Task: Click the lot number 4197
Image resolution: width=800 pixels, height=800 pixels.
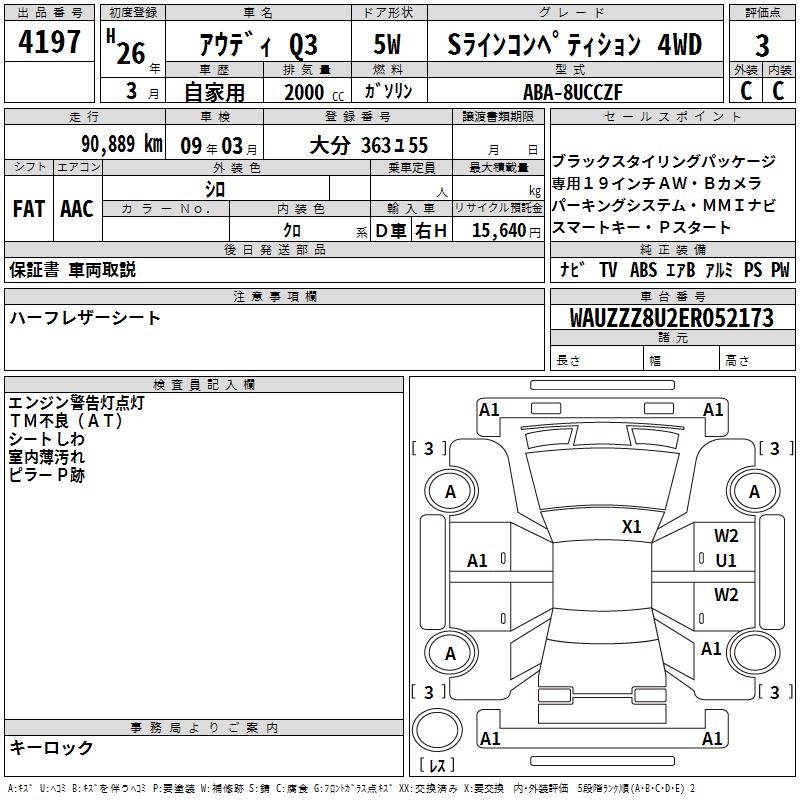Action: pos(50,43)
